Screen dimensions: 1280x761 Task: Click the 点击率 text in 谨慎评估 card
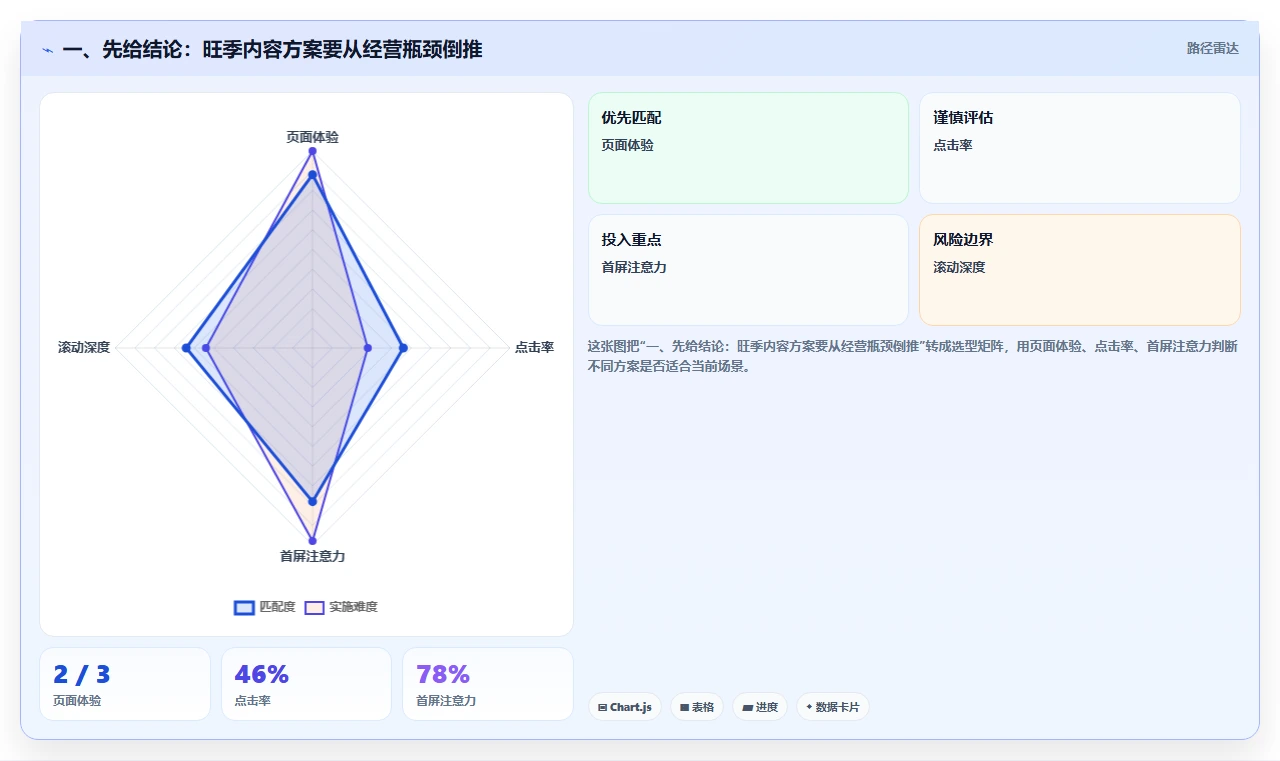pos(953,145)
